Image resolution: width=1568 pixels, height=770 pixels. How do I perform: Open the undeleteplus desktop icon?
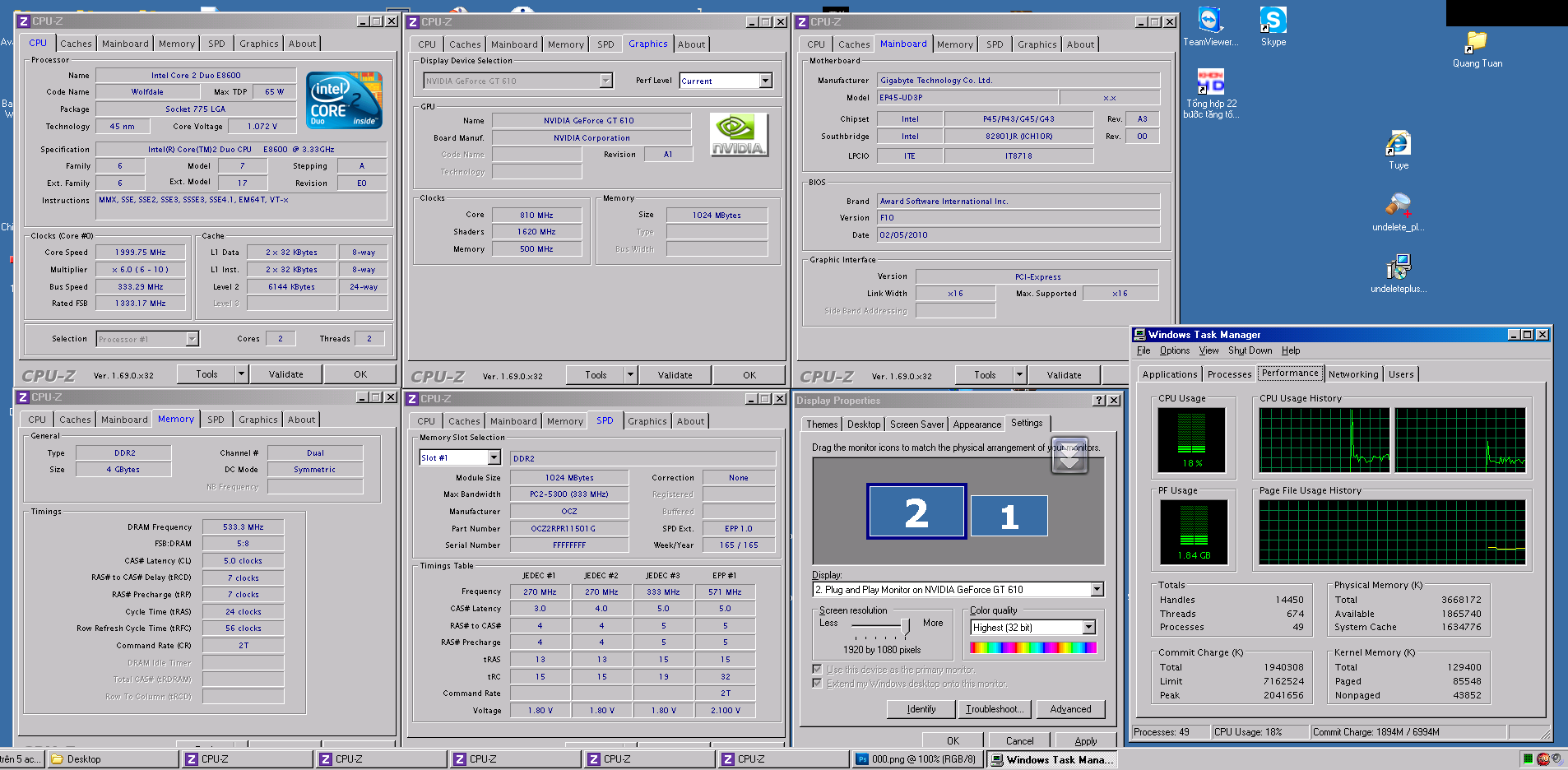click(1398, 268)
